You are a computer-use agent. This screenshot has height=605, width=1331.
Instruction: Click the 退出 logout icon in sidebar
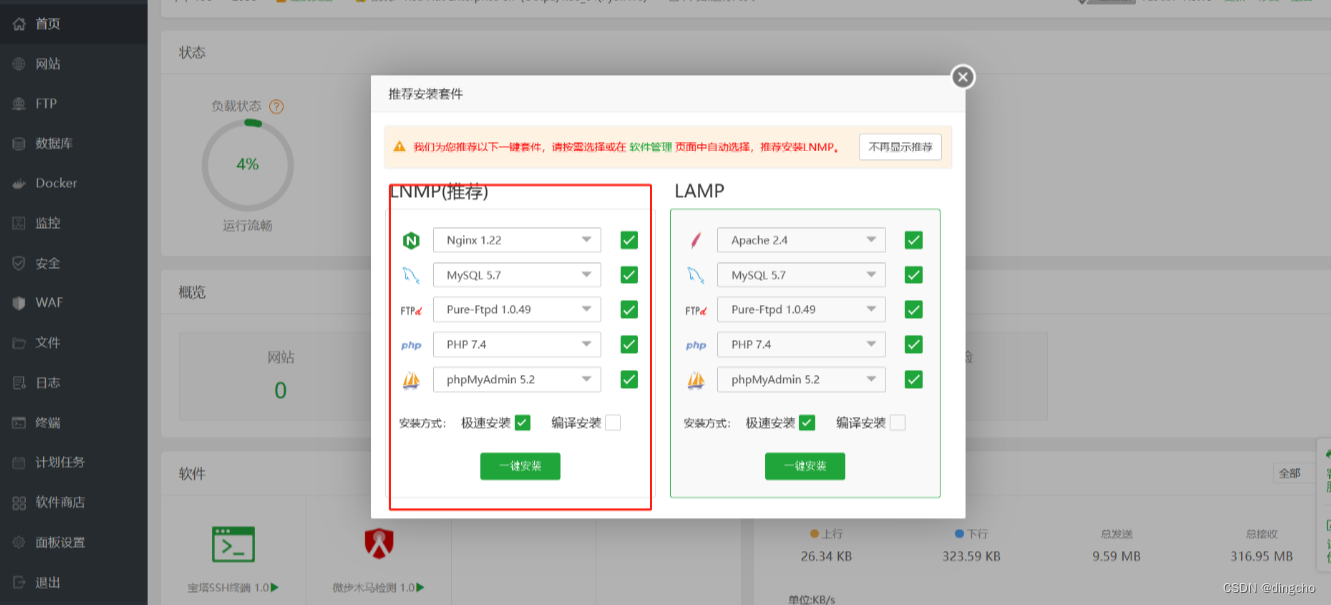pos(18,582)
